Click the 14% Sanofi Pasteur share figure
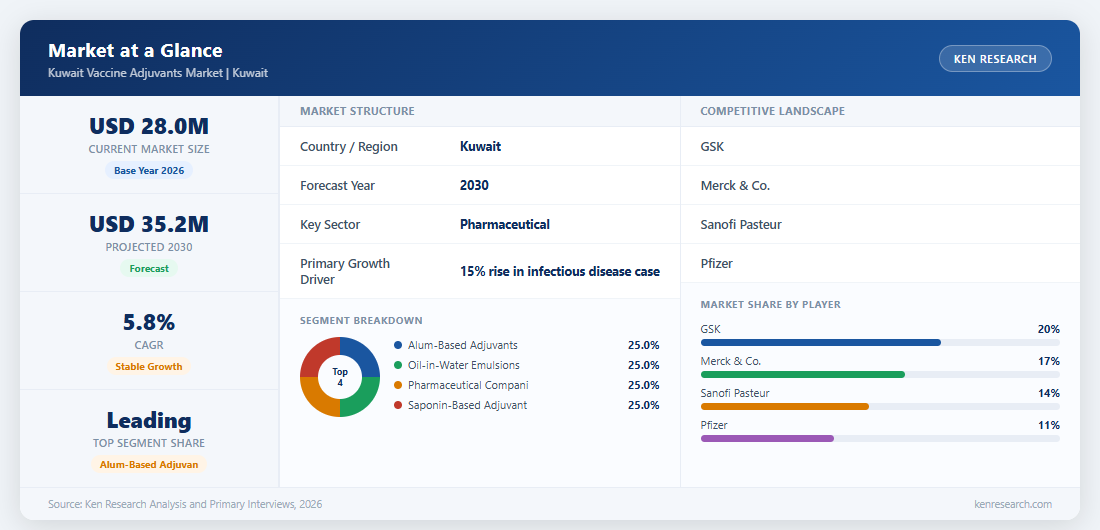The image size is (1100, 530). 1049,393
